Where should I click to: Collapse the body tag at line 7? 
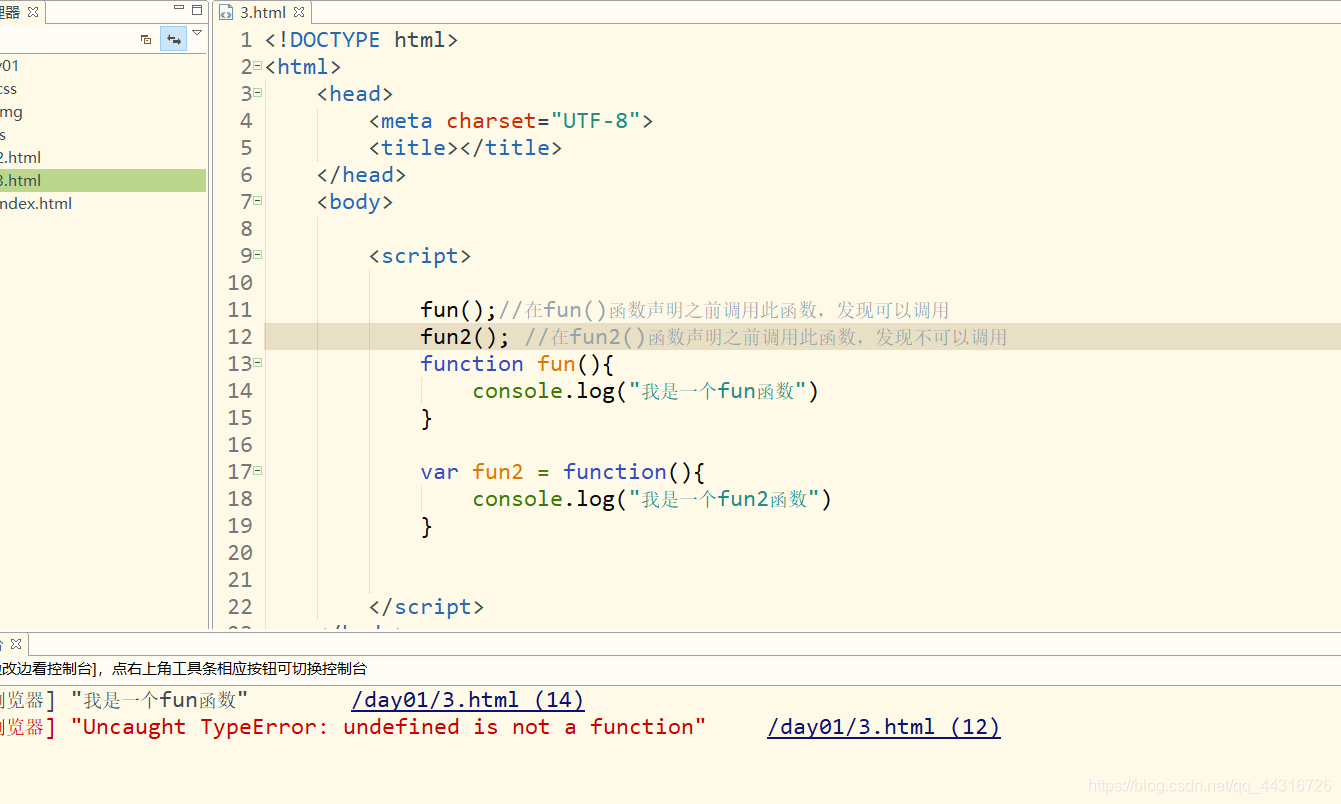(258, 200)
